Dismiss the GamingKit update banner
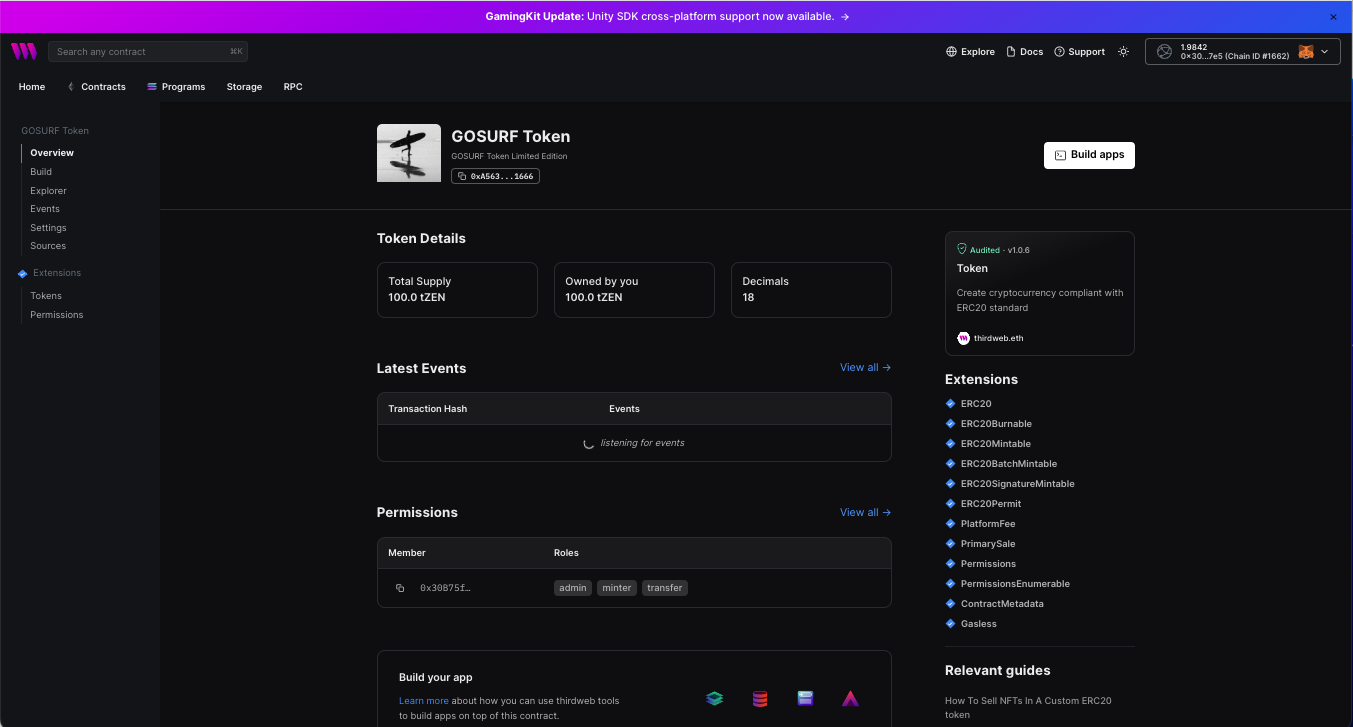The width and height of the screenshot is (1353, 727). click(x=1333, y=17)
